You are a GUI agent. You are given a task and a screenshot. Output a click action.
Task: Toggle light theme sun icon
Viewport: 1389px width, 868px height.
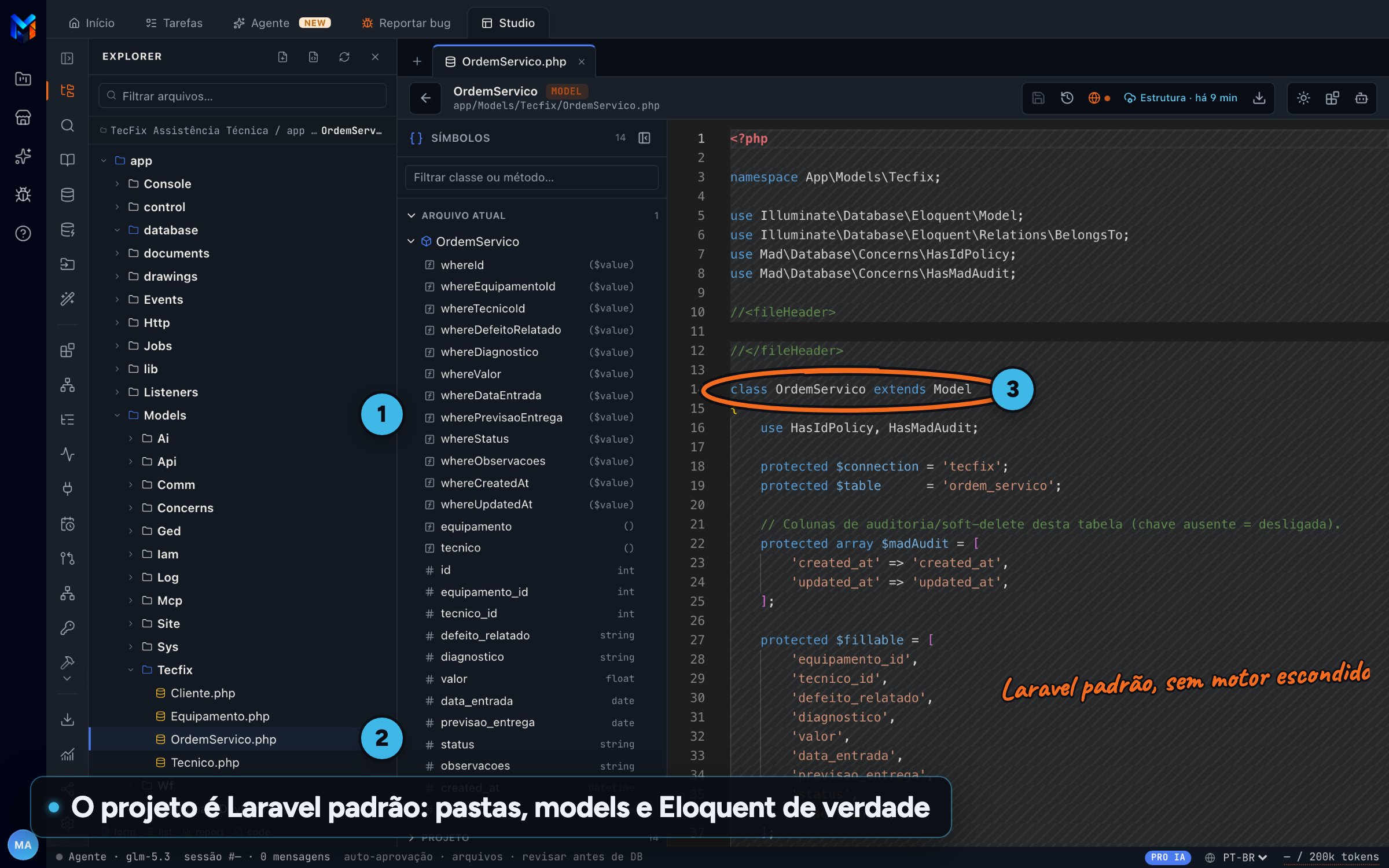tap(1303, 98)
